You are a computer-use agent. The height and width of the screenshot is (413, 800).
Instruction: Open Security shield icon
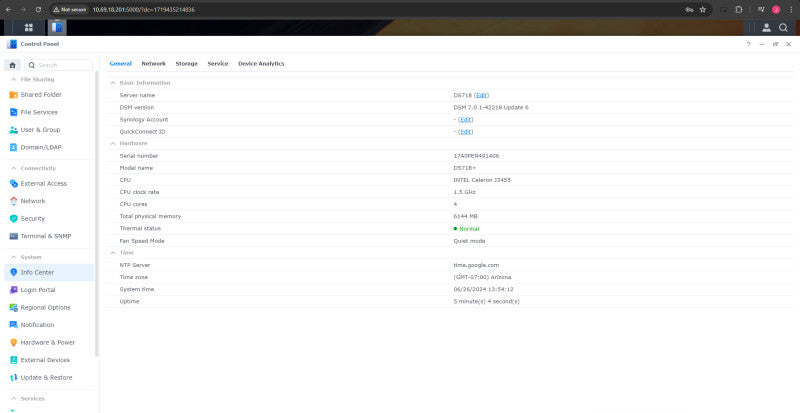pos(14,218)
